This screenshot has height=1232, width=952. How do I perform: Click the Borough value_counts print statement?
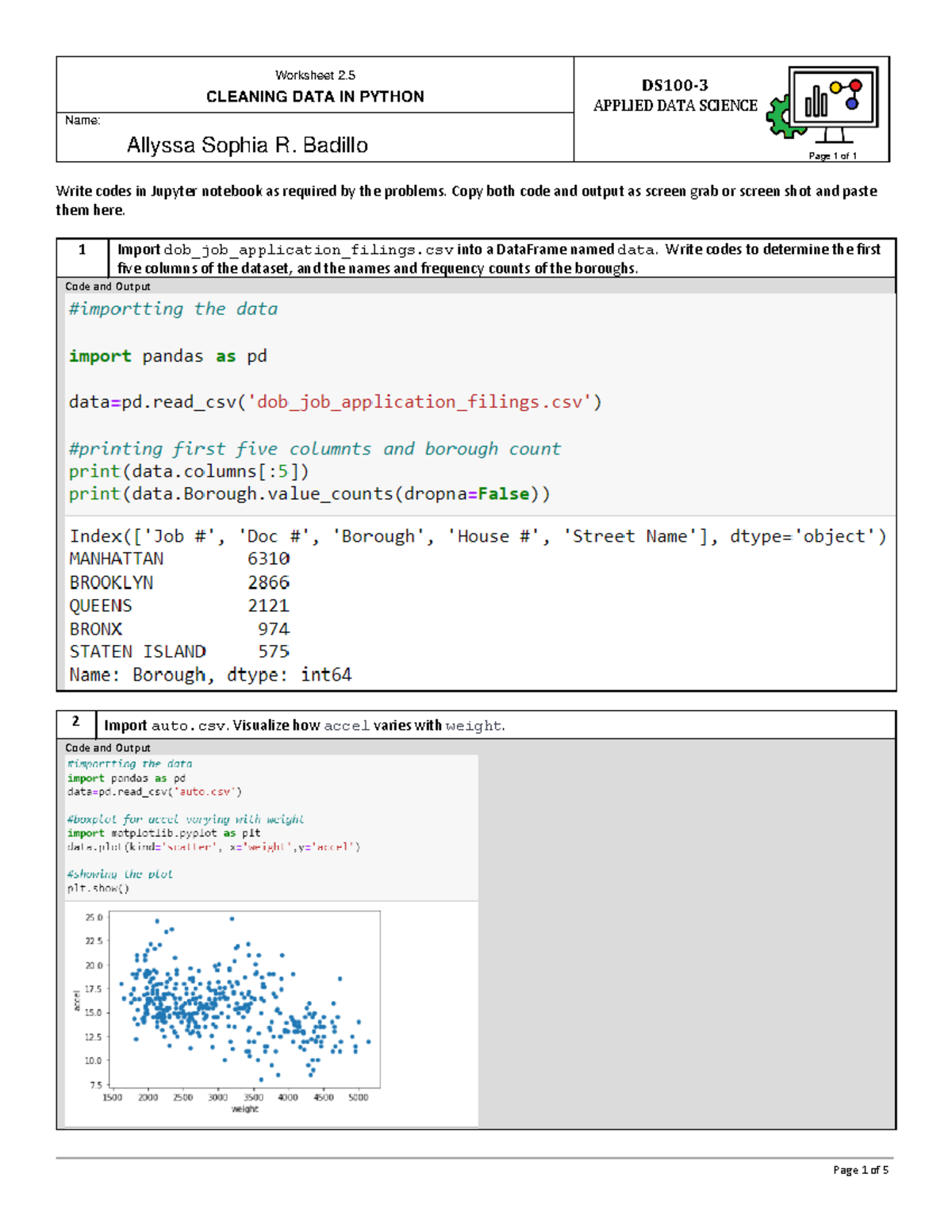pyautogui.click(x=309, y=494)
